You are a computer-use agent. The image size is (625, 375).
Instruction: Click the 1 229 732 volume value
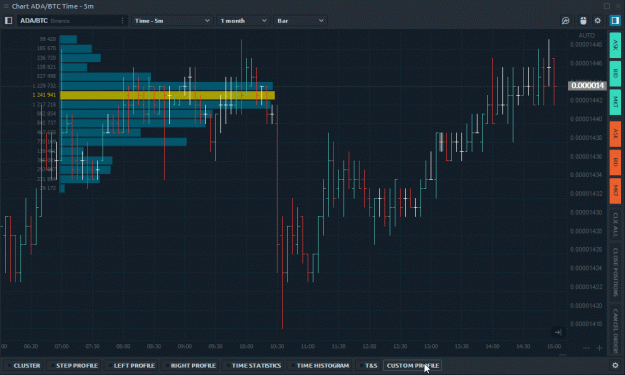[44, 86]
